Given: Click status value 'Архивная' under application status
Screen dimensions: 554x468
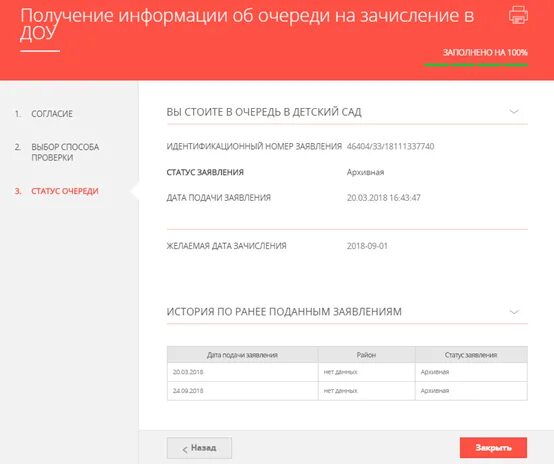Looking at the screenshot, I should [x=365, y=172].
